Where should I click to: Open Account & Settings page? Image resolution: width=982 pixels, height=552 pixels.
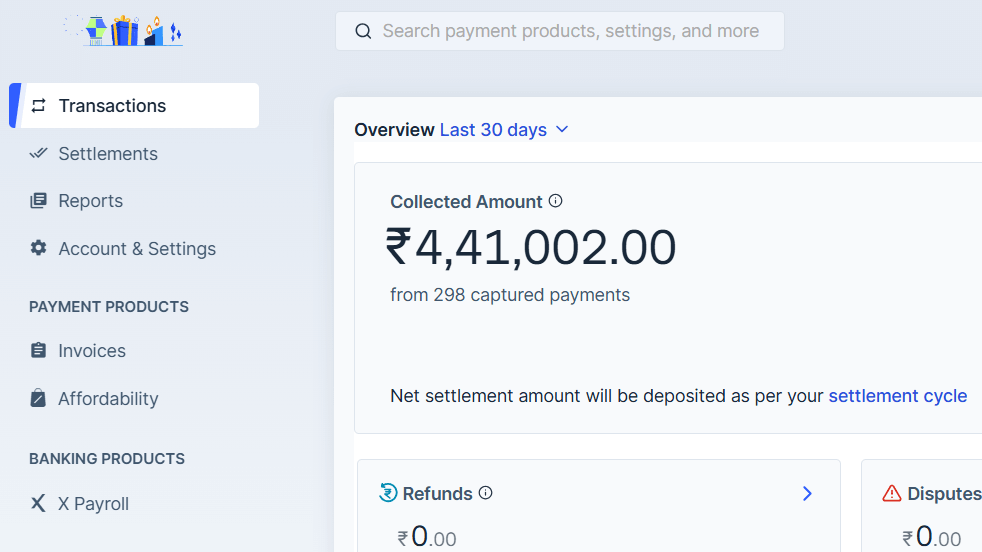click(137, 249)
